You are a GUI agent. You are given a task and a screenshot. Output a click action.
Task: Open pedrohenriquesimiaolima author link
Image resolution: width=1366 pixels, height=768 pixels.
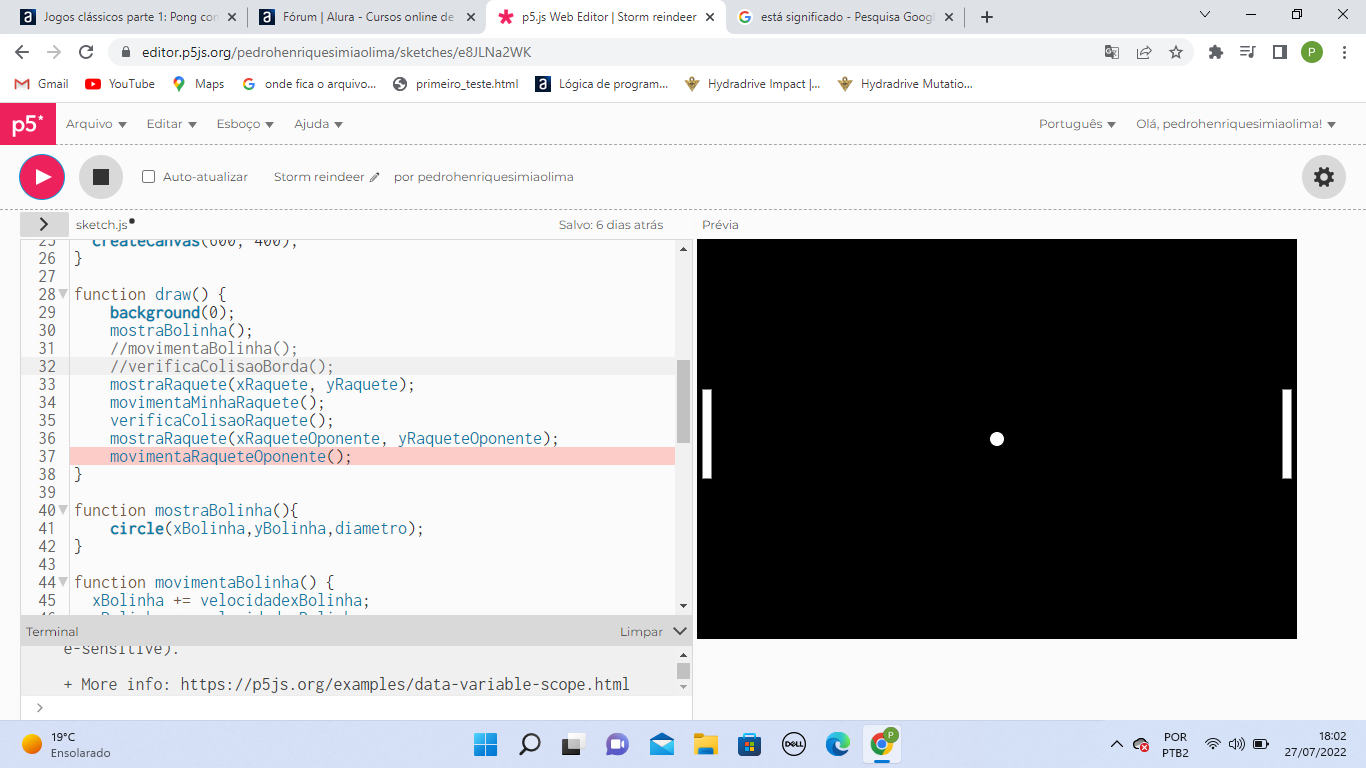(x=496, y=177)
